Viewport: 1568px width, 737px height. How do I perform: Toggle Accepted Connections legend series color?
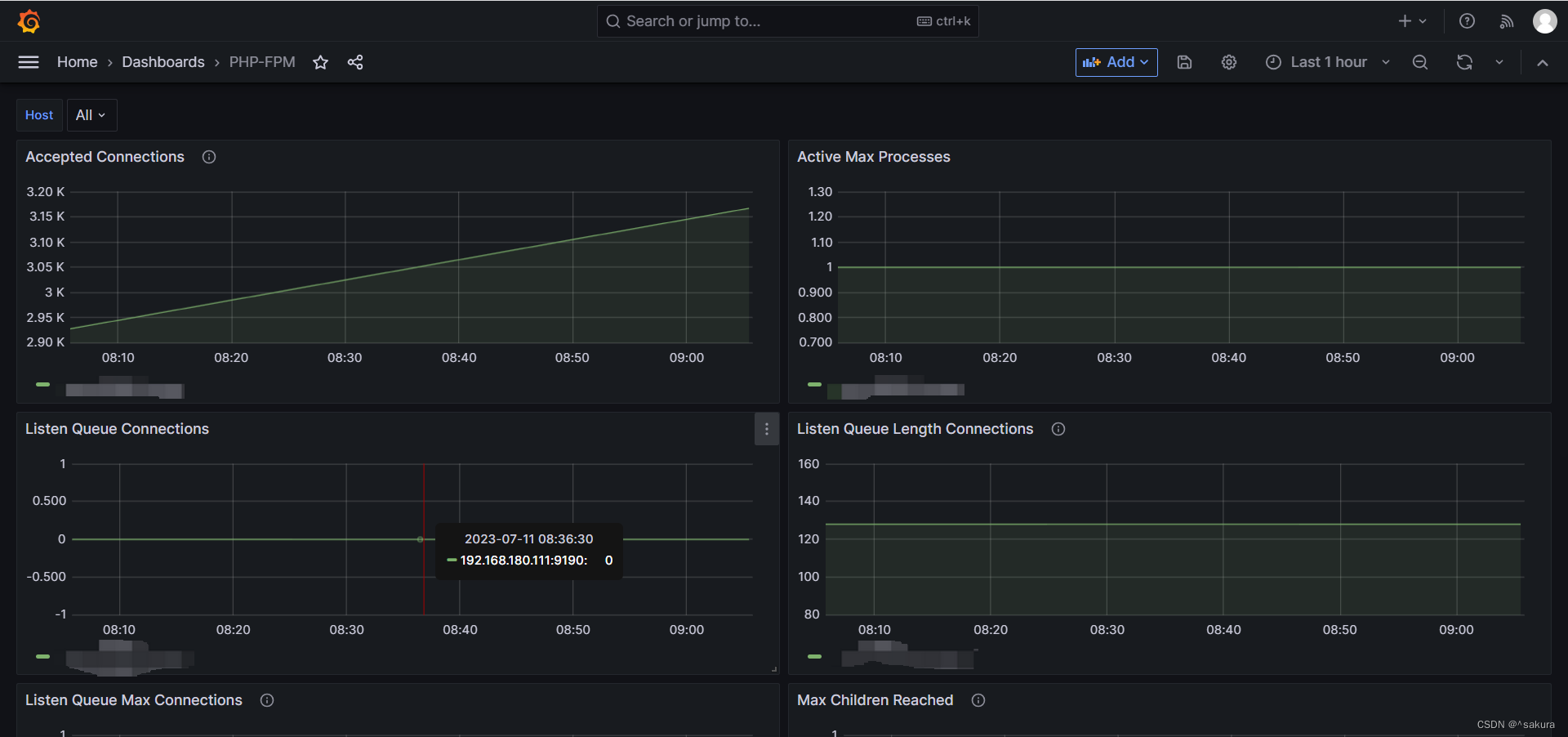[43, 384]
